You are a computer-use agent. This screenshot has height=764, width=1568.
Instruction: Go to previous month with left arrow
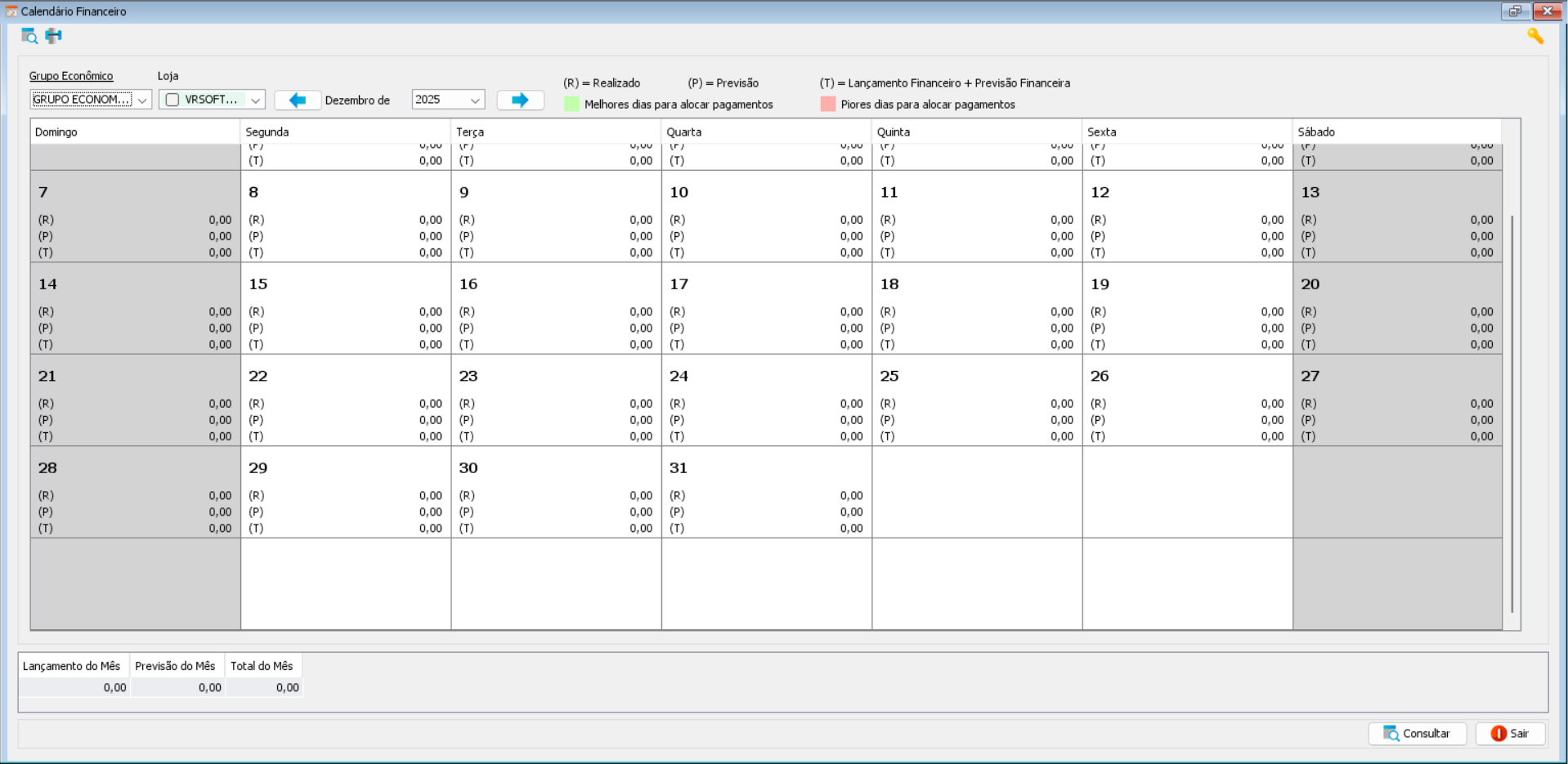[298, 100]
